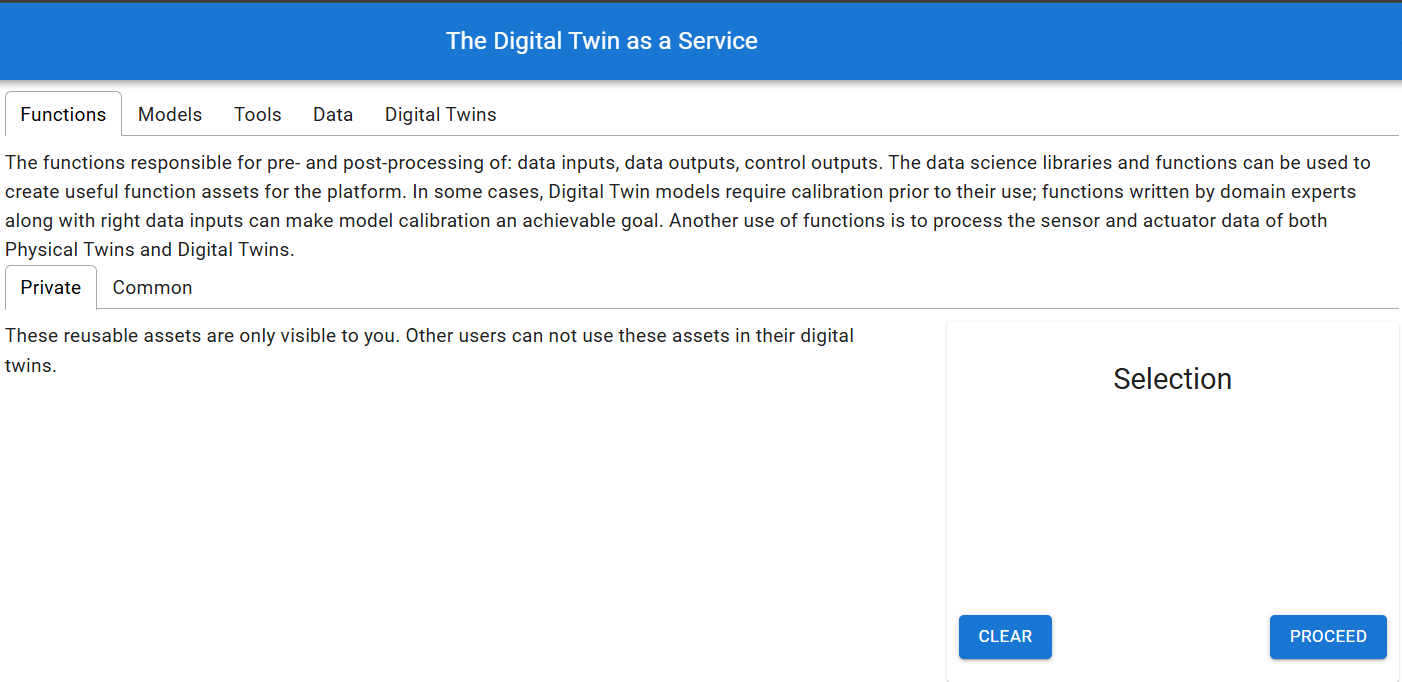Screen dimensions: 1402x682
Task: Click the line 'Physical Twins and Digital Twins.'
Action: [150, 250]
